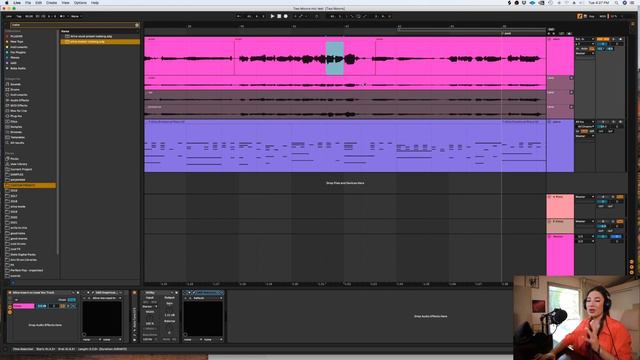Open the Options menu
This screenshot has width=640, height=360.
pyautogui.click(x=80, y=3)
